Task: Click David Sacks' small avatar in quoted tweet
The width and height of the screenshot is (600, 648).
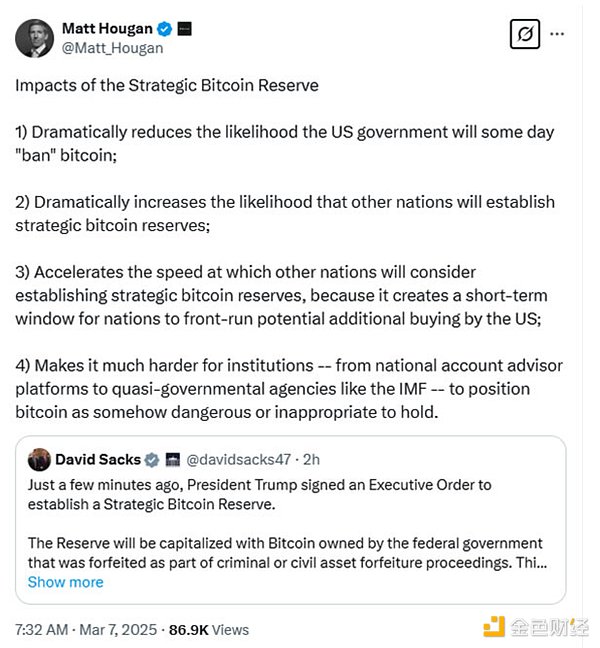Action: click(39, 459)
